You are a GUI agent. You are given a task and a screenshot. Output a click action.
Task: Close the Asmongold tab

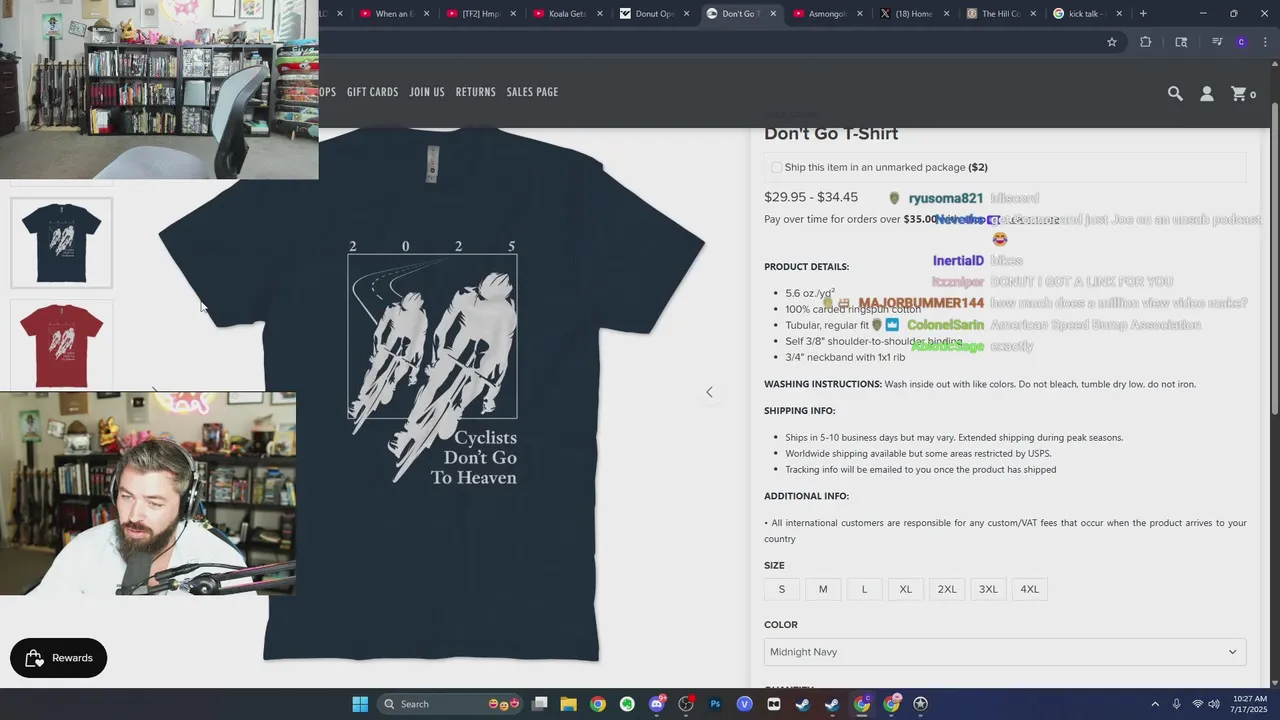point(860,14)
